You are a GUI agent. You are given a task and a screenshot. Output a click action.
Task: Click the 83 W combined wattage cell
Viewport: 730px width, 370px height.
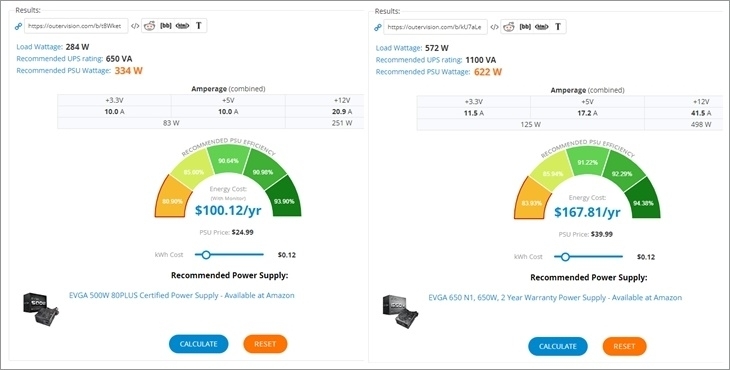click(x=171, y=123)
